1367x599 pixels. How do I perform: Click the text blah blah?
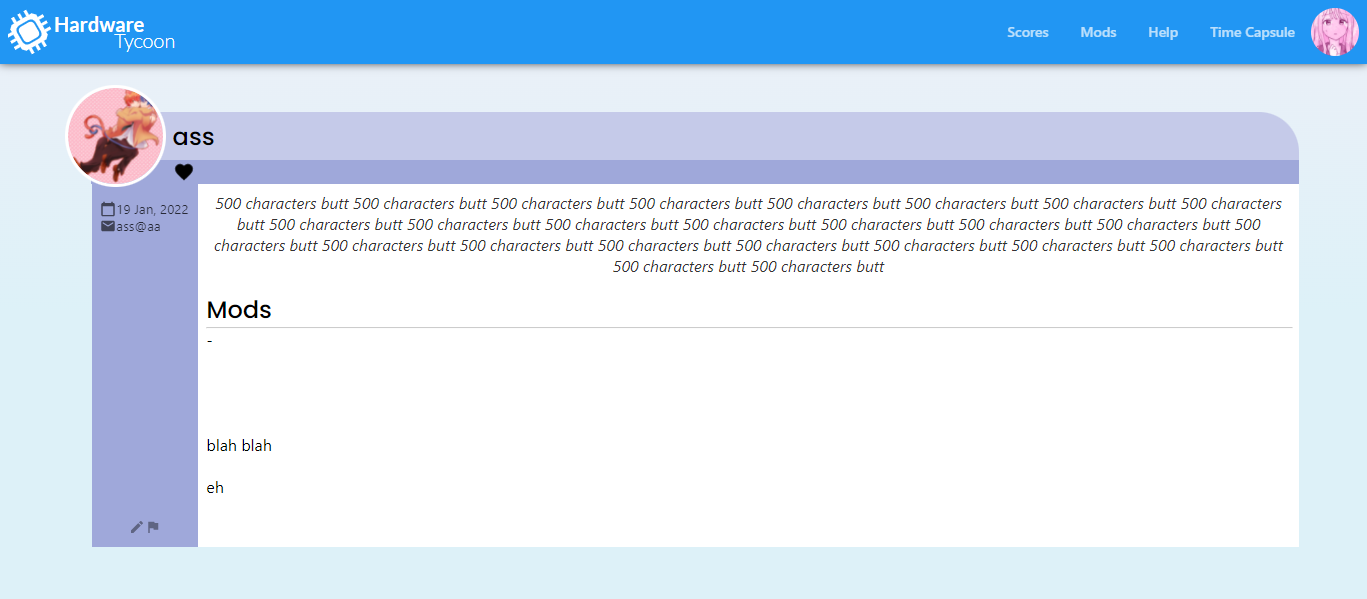pos(239,445)
